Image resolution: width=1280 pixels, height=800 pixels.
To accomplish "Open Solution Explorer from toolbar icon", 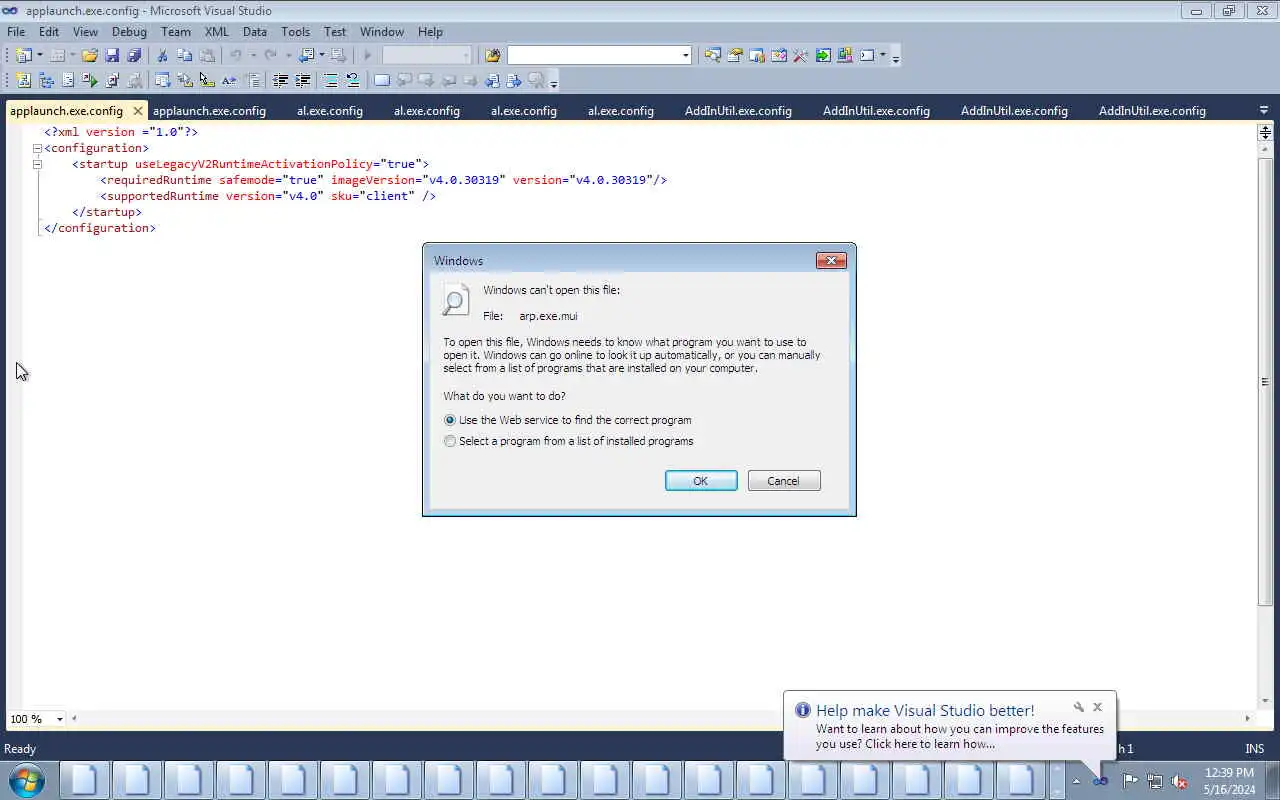I will (712, 55).
